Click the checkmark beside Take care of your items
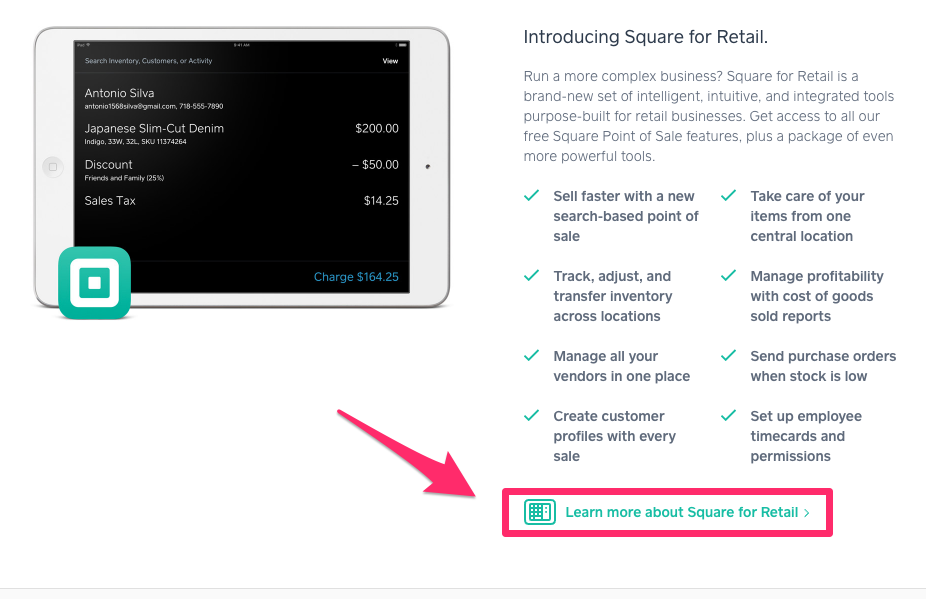This screenshot has height=599, width=926. (729, 196)
